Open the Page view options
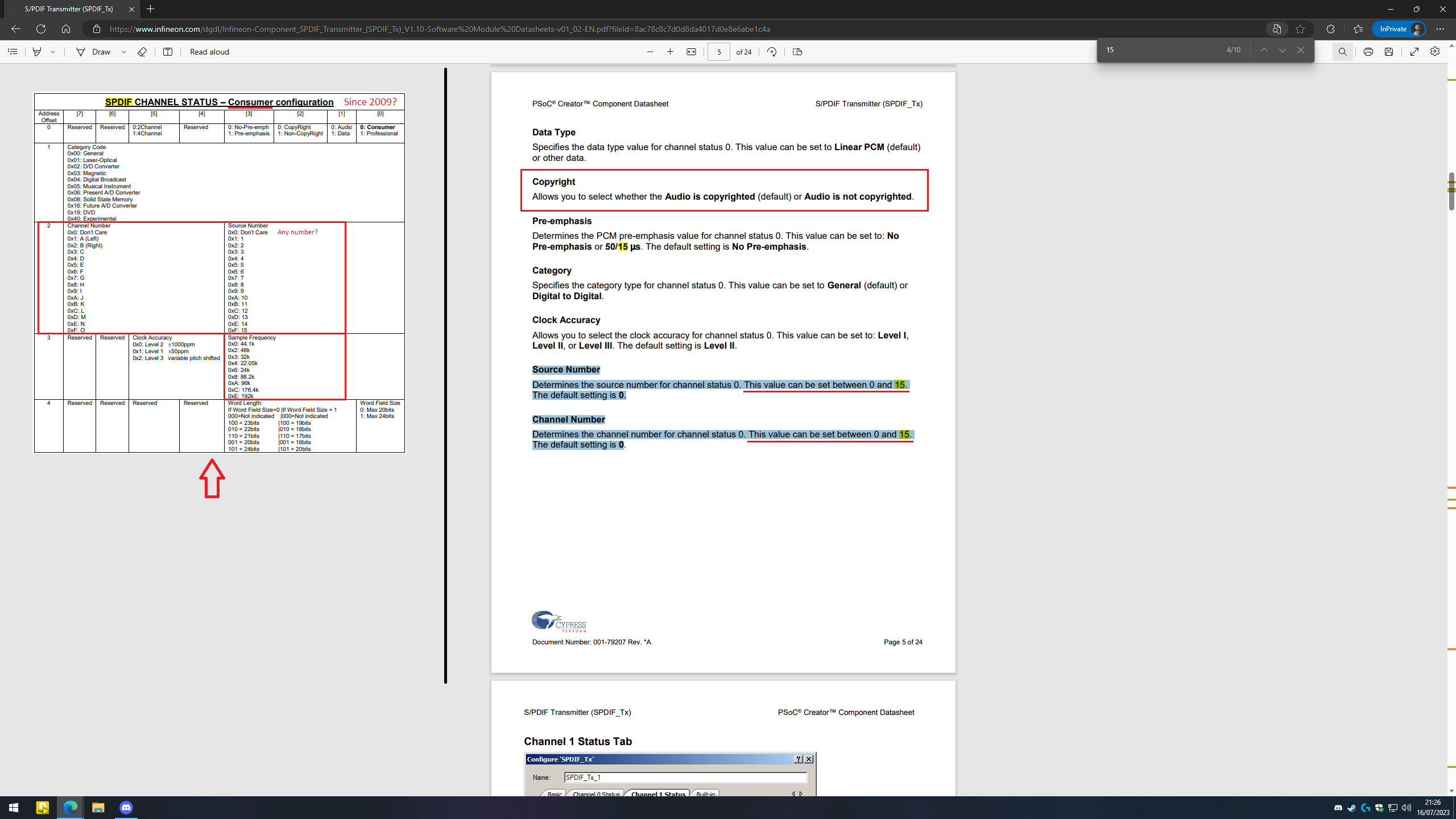Viewport: 1456px width, 819px height. (797, 52)
